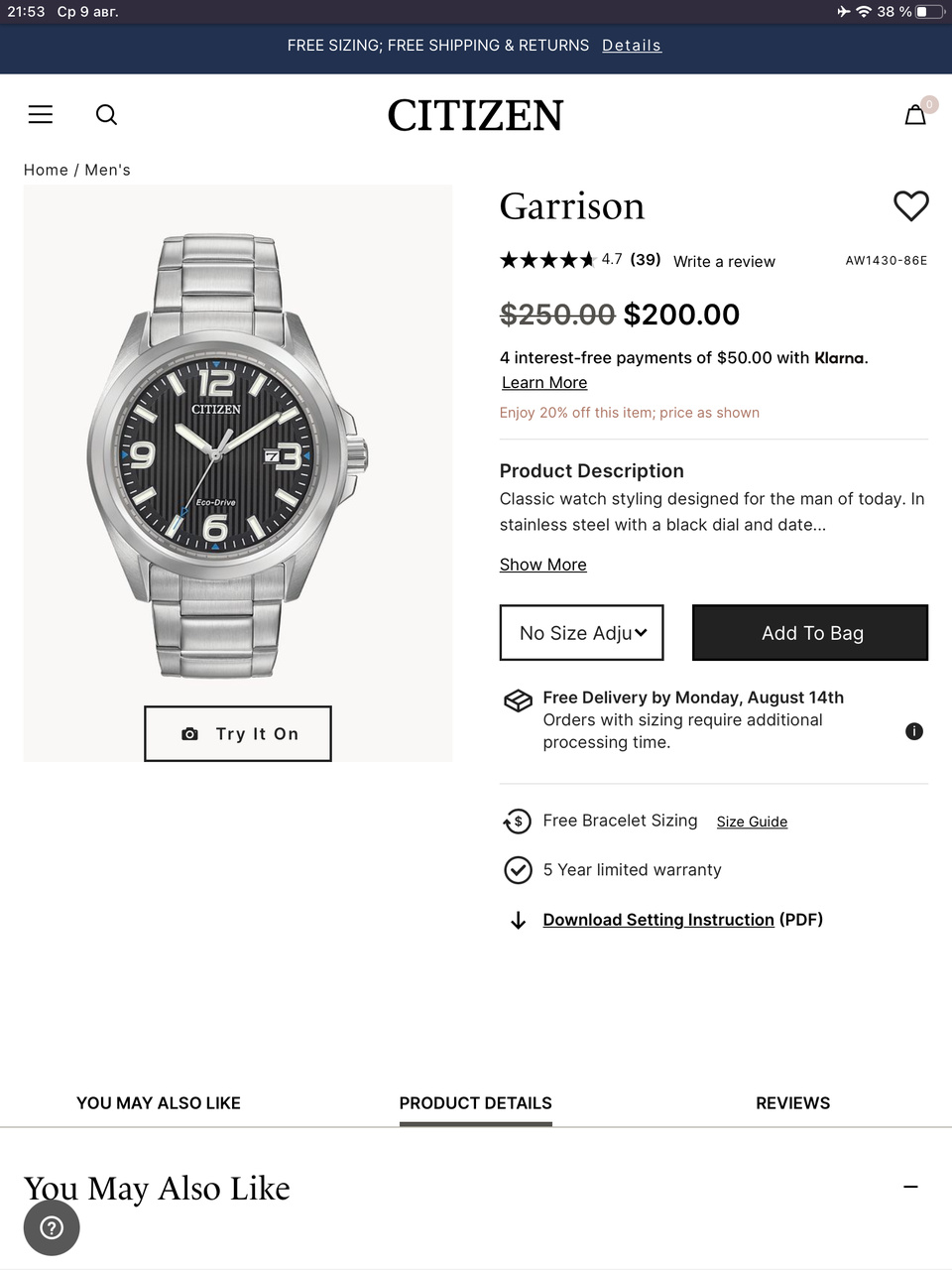Screen dimensions: 952x1270
Task: Open the No Size Adjustment dropdown
Action: point(582,633)
